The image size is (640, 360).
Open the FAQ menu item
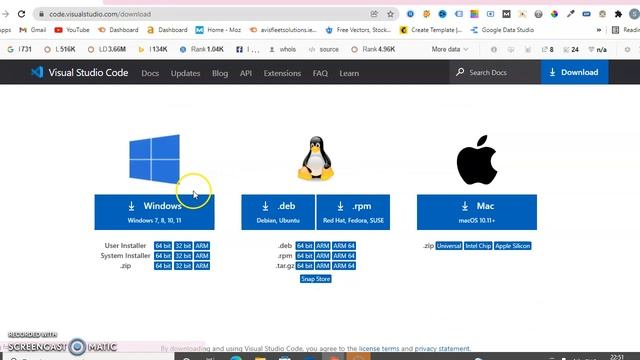(x=320, y=73)
